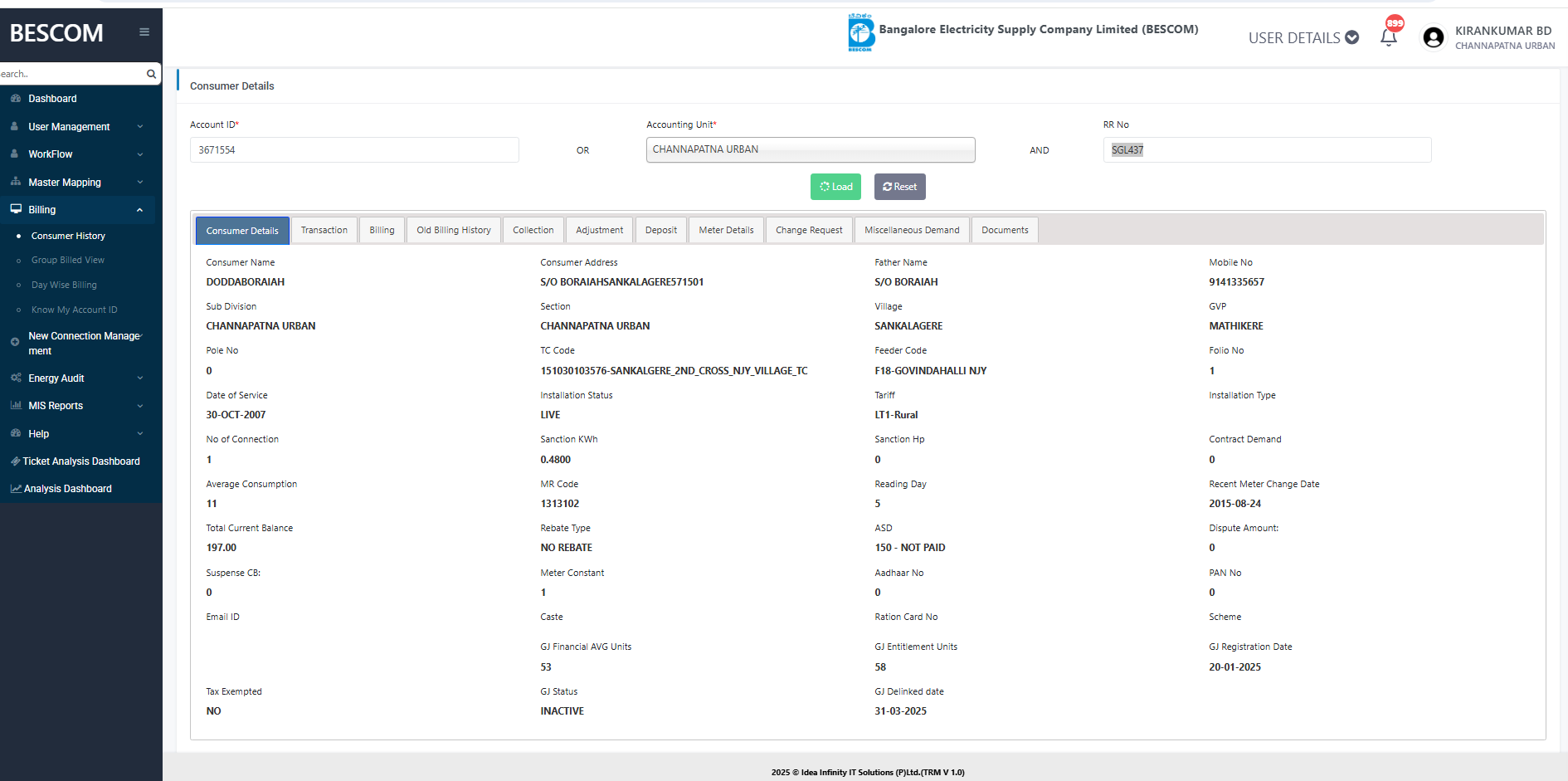The image size is (1568, 781).
Task: Click the RR No input field
Action: [x=1267, y=149]
